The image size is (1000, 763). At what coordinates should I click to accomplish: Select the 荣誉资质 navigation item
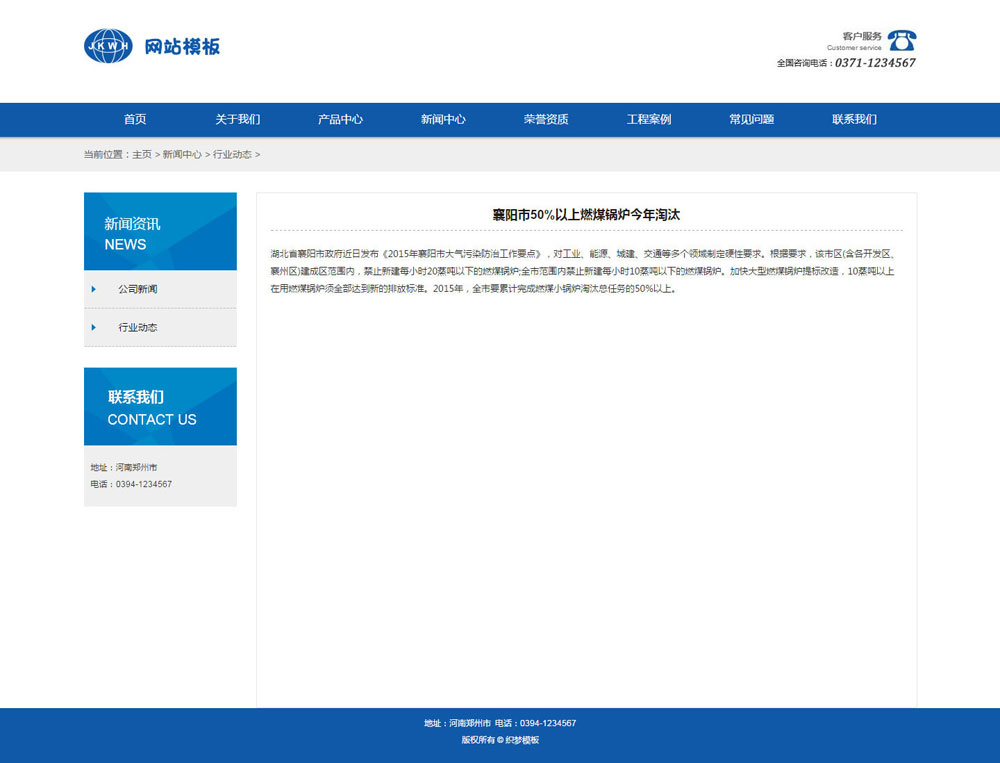[x=546, y=119]
